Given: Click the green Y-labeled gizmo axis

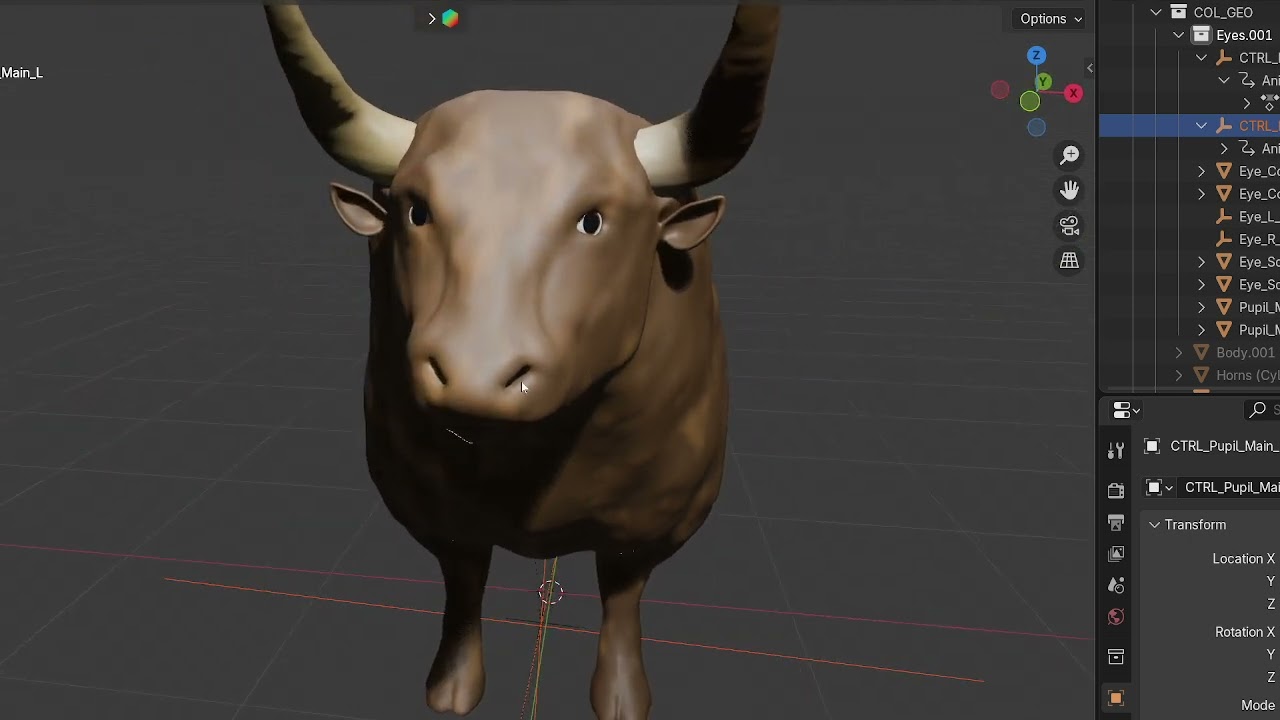Looking at the screenshot, I should click(x=1043, y=81).
